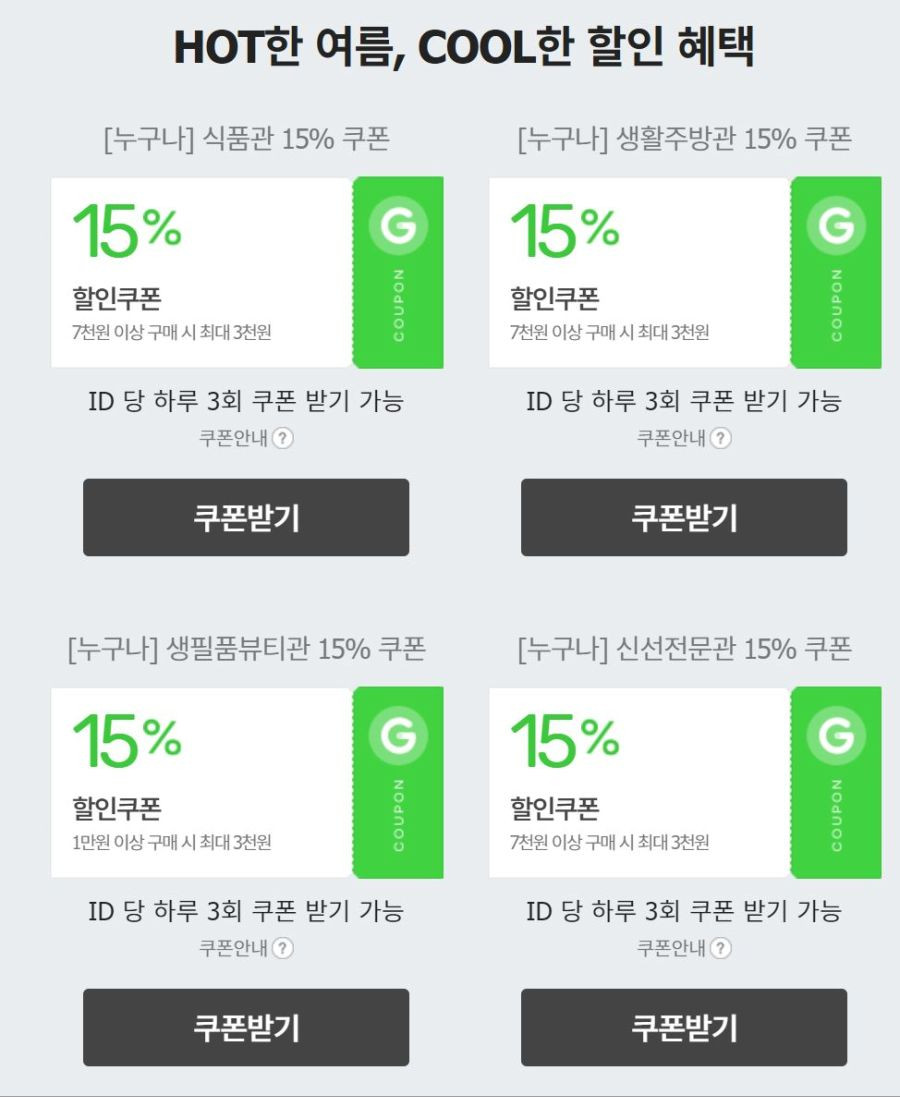Image resolution: width=900 pixels, height=1097 pixels.
Task: Open the question mark help icon under 식품관 coupon
Action: [283, 438]
